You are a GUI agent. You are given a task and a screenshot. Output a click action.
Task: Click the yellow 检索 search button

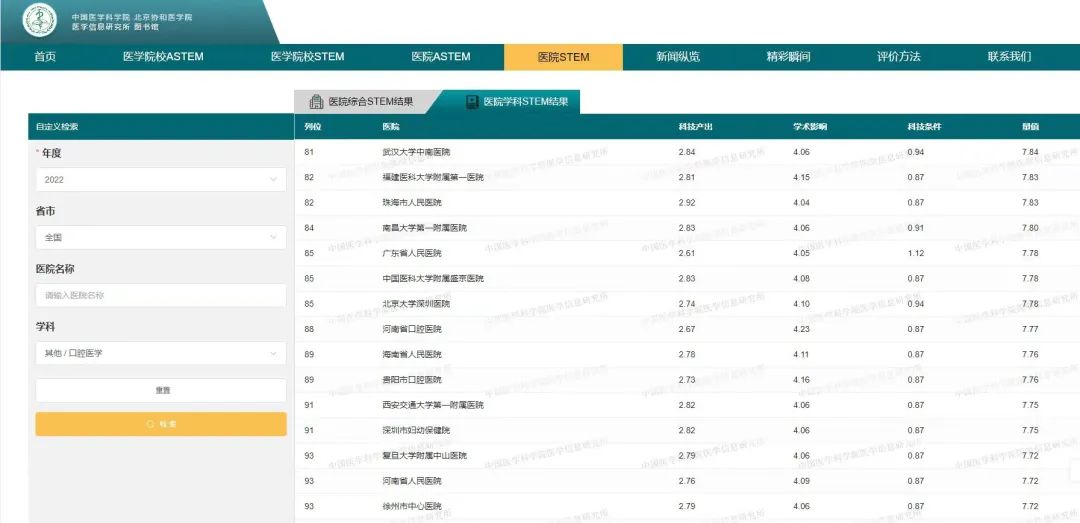click(x=160, y=424)
